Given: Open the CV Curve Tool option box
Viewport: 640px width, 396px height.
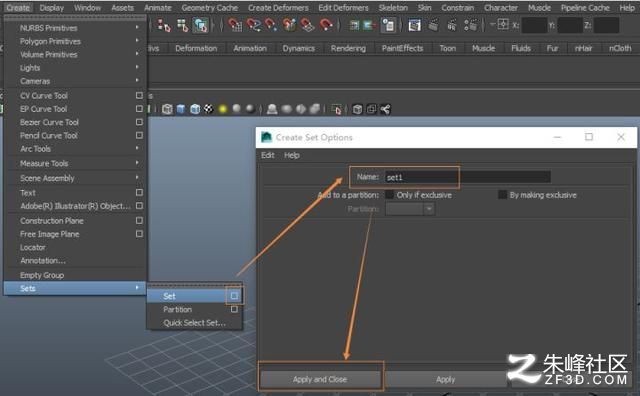Looking at the screenshot, I should pyautogui.click(x=139, y=95).
